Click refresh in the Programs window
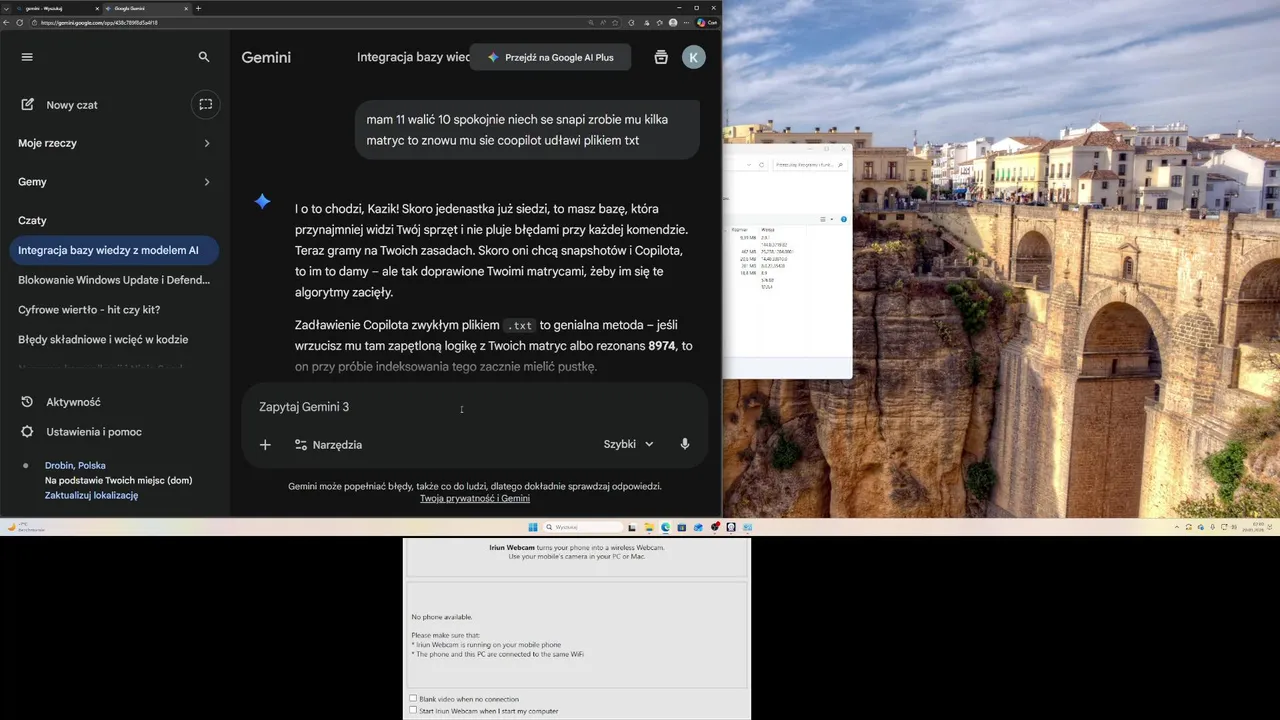 click(x=761, y=165)
